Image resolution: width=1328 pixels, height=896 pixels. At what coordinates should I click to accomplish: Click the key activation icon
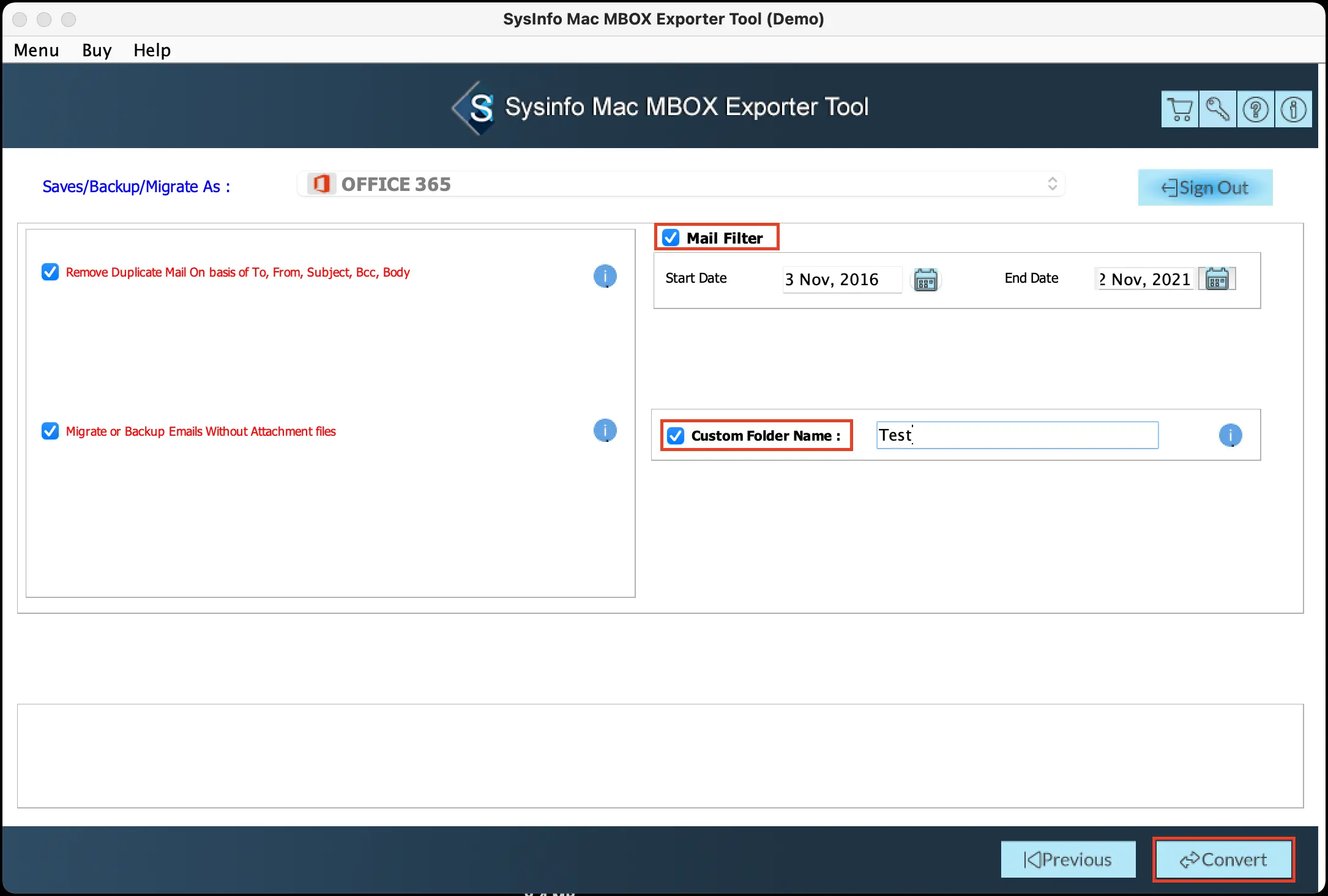tap(1217, 110)
